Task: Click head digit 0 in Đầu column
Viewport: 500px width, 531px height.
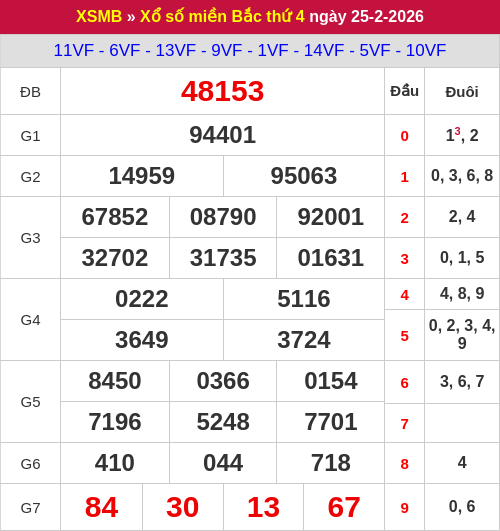Action: tap(404, 136)
